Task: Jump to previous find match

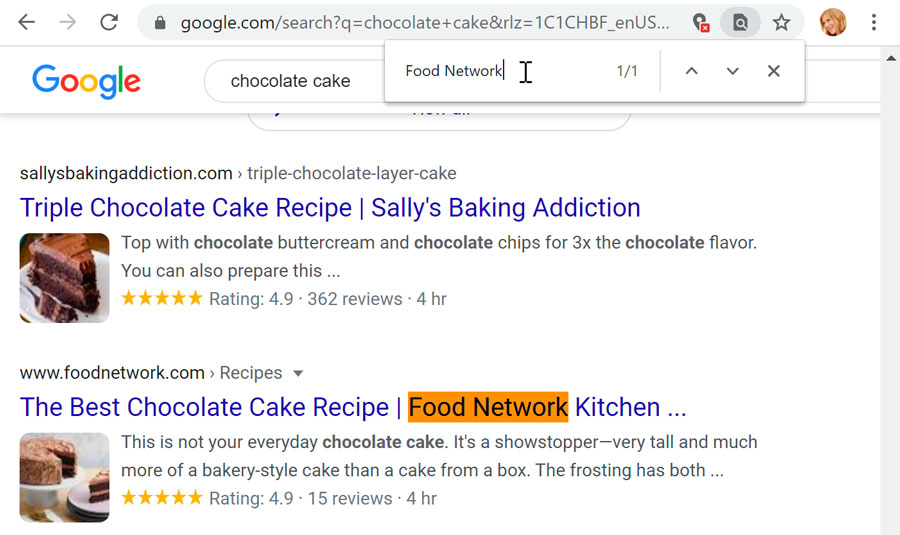Action: (x=692, y=71)
